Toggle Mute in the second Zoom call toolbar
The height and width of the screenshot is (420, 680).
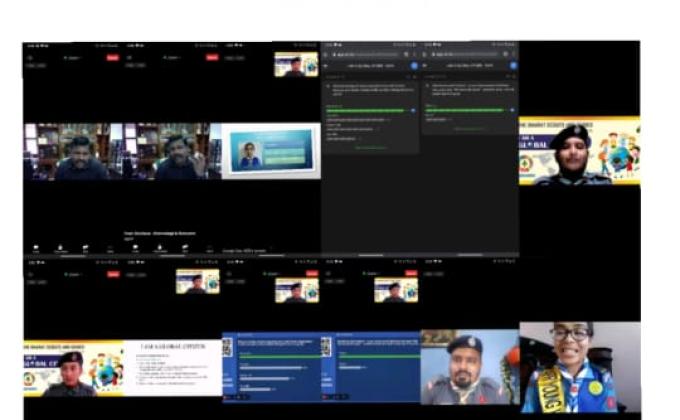(134, 247)
